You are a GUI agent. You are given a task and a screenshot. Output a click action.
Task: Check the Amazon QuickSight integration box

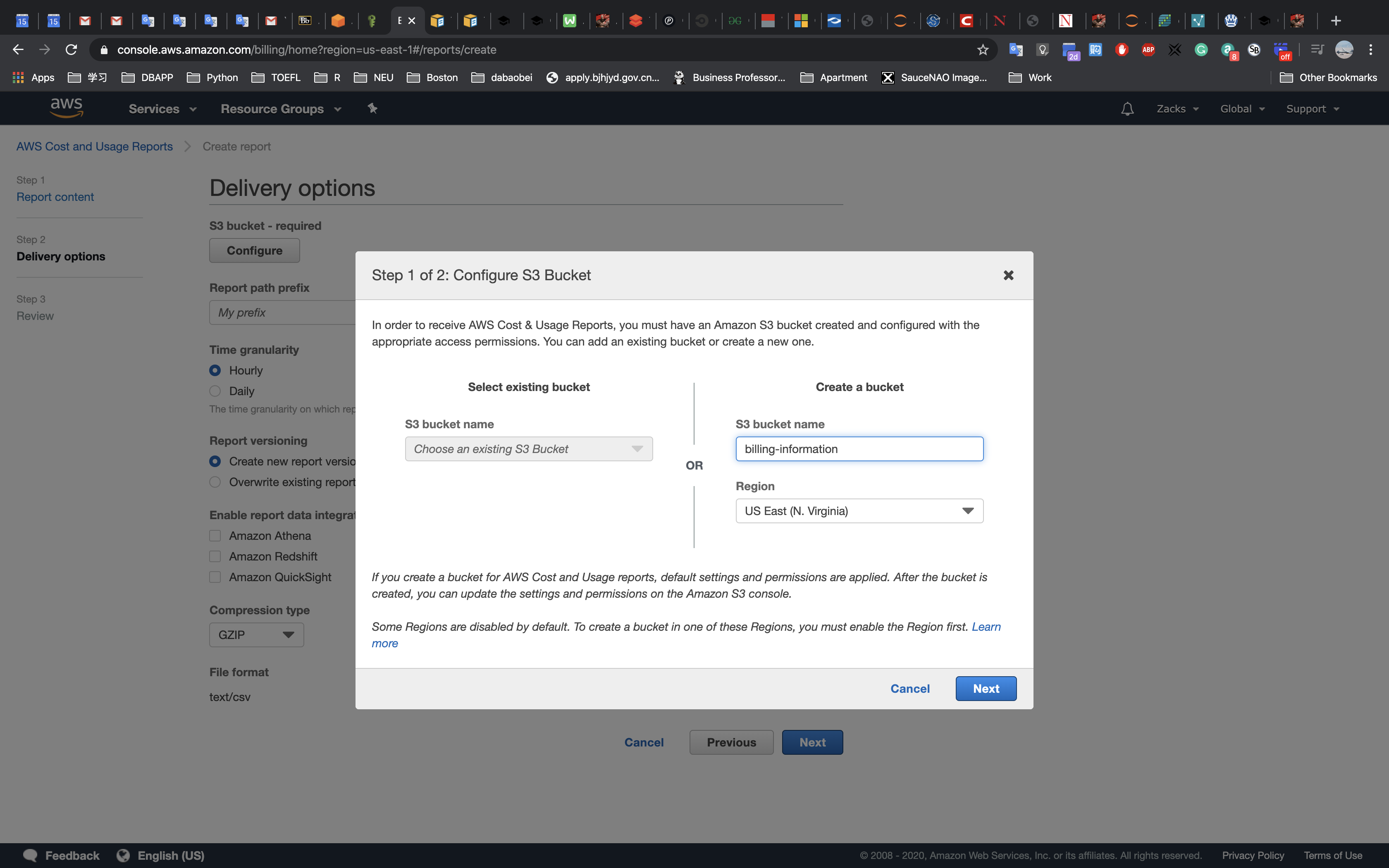[x=215, y=577]
